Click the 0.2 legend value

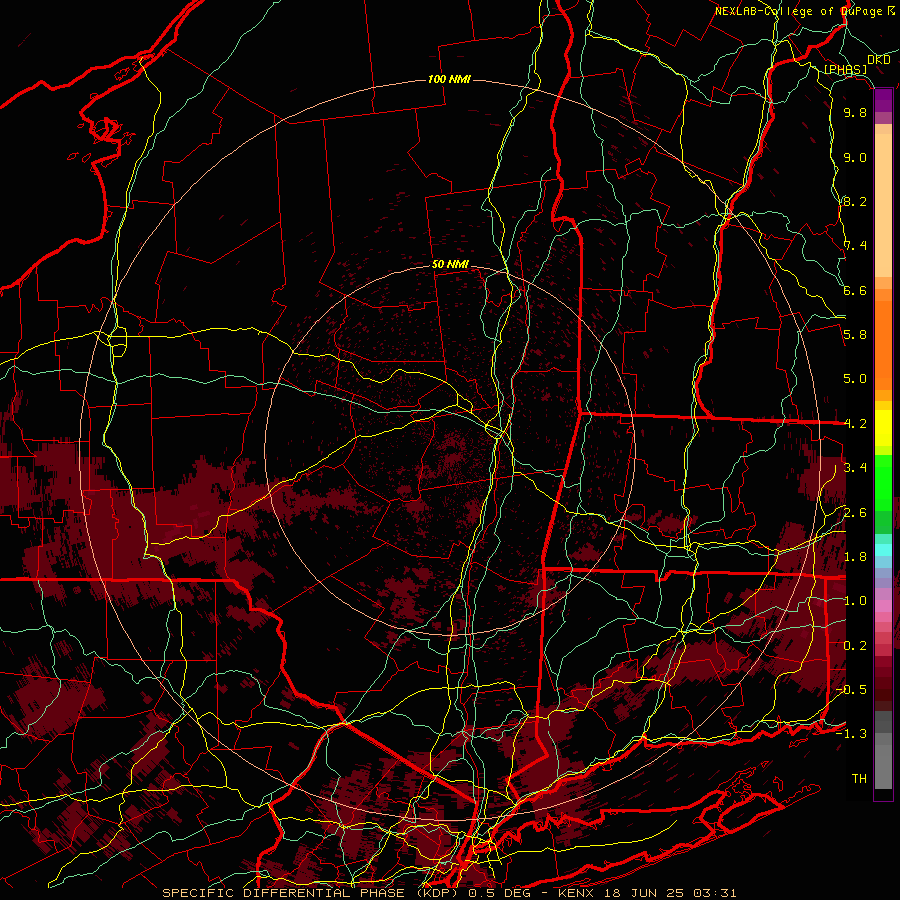855,646
